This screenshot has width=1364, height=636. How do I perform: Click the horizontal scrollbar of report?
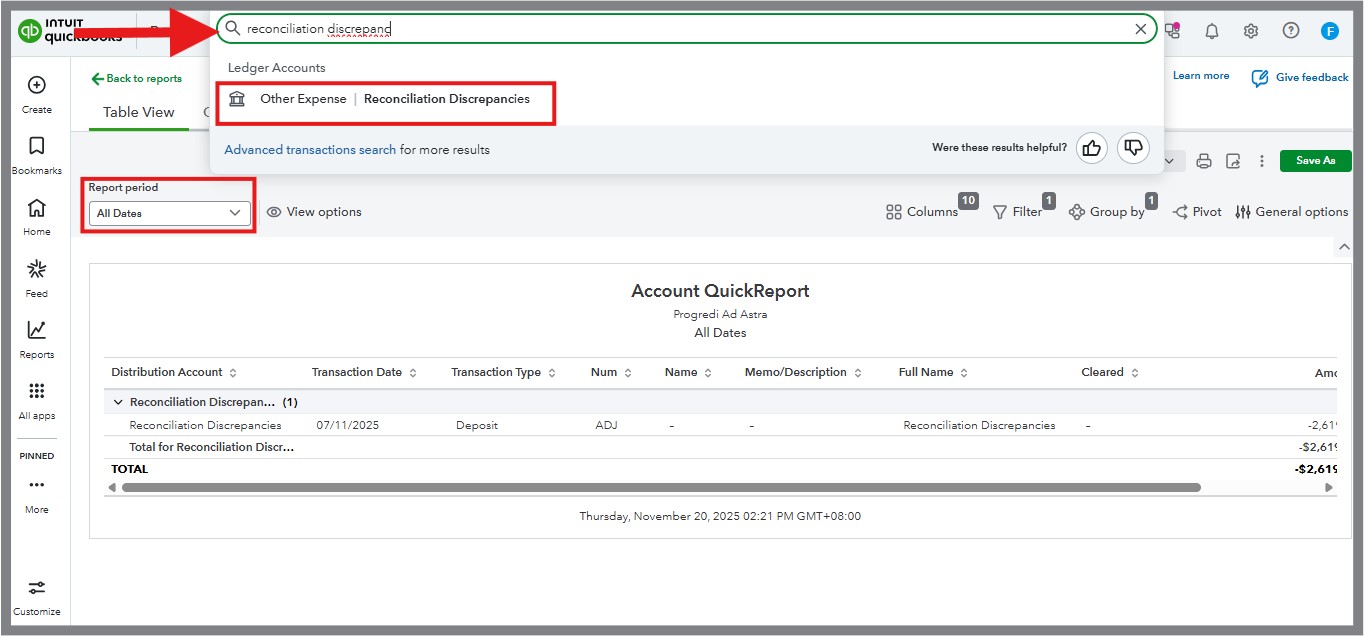pyautogui.click(x=660, y=488)
